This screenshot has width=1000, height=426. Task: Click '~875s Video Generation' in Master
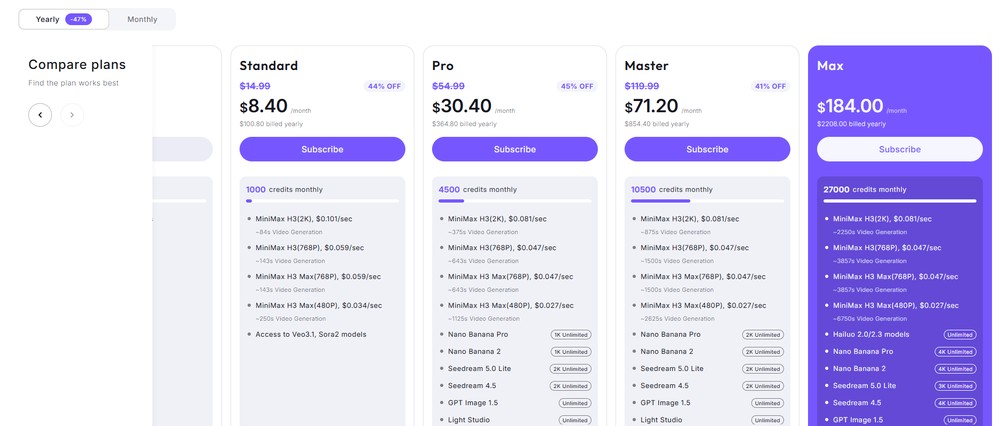point(675,232)
